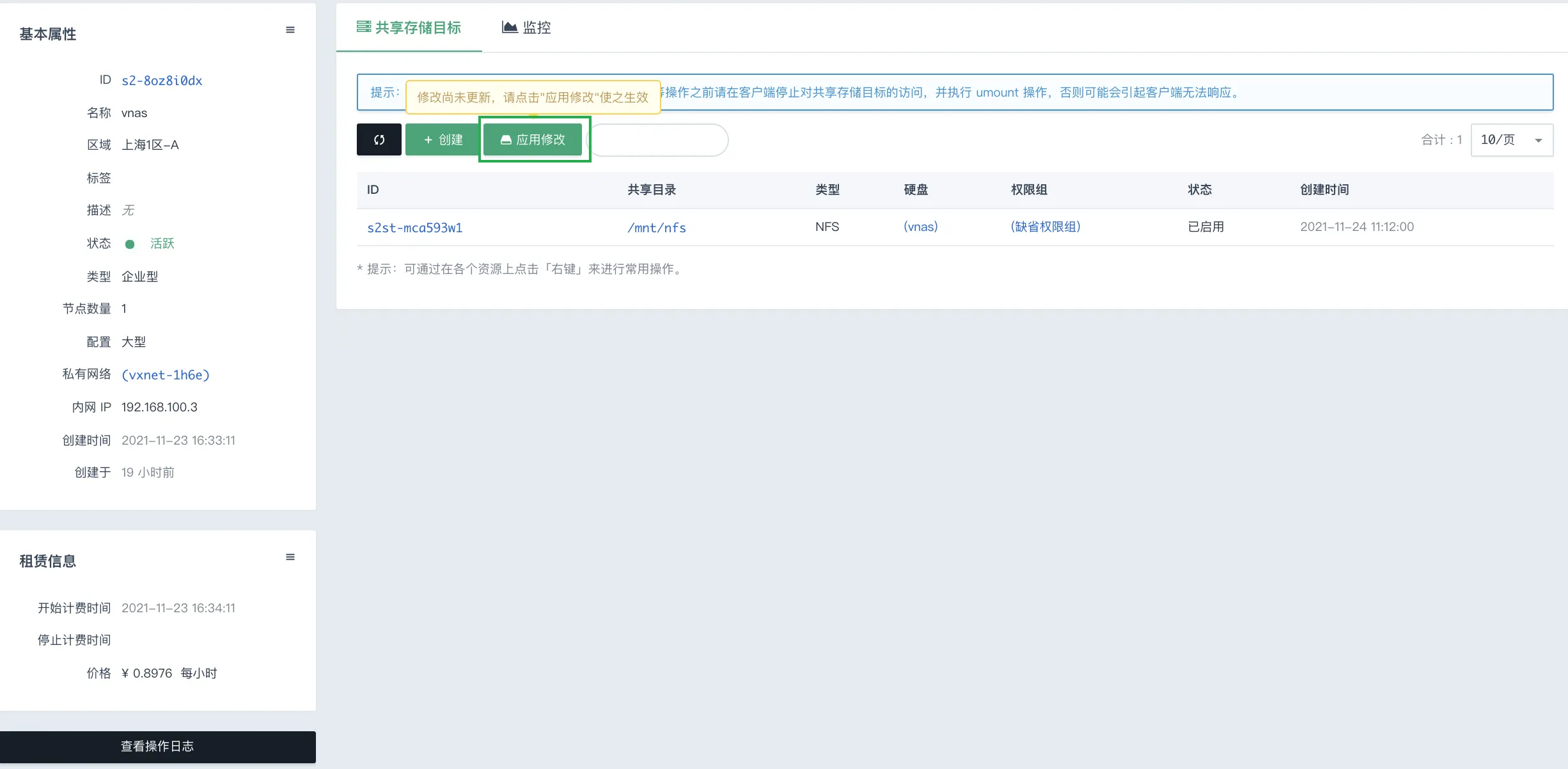Open the (缺省权限组) permission group link
This screenshot has width=1568, height=769.
1046,226
